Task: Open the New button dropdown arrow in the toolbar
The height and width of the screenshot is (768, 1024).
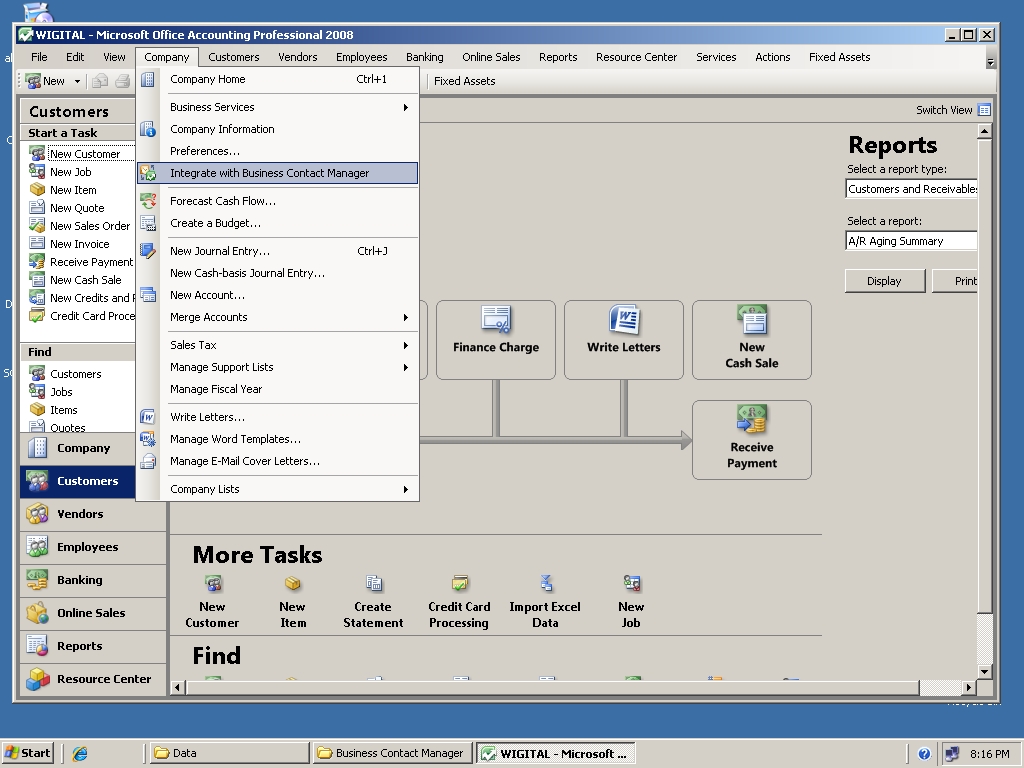Action: (77, 81)
